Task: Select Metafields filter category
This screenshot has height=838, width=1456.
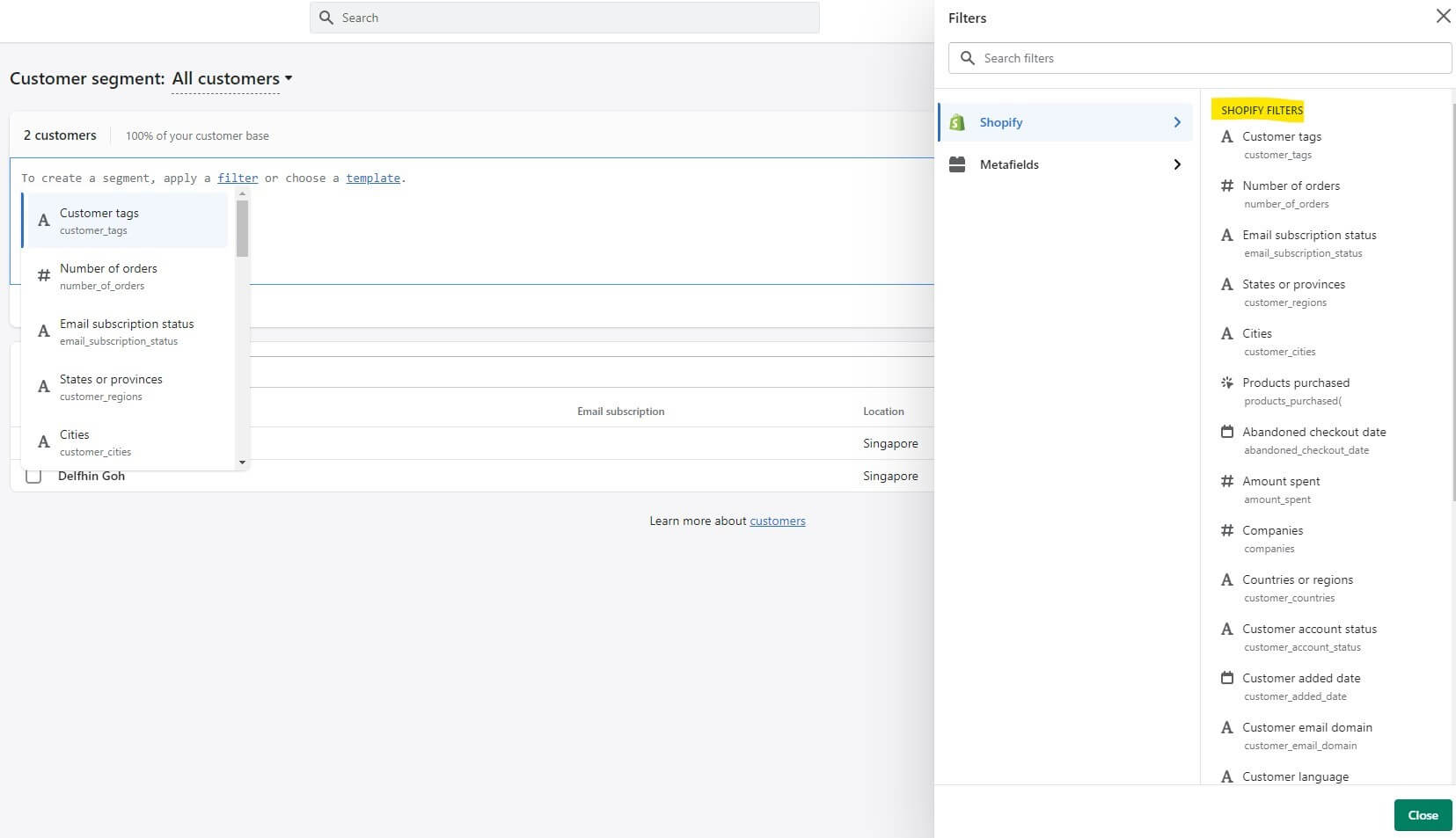Action: coord(1065,164)
